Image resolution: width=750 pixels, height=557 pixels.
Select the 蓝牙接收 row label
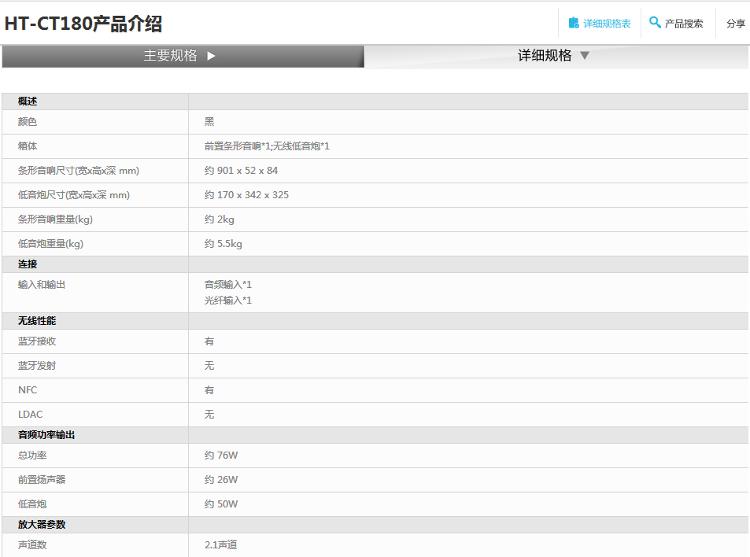point(37,341)
